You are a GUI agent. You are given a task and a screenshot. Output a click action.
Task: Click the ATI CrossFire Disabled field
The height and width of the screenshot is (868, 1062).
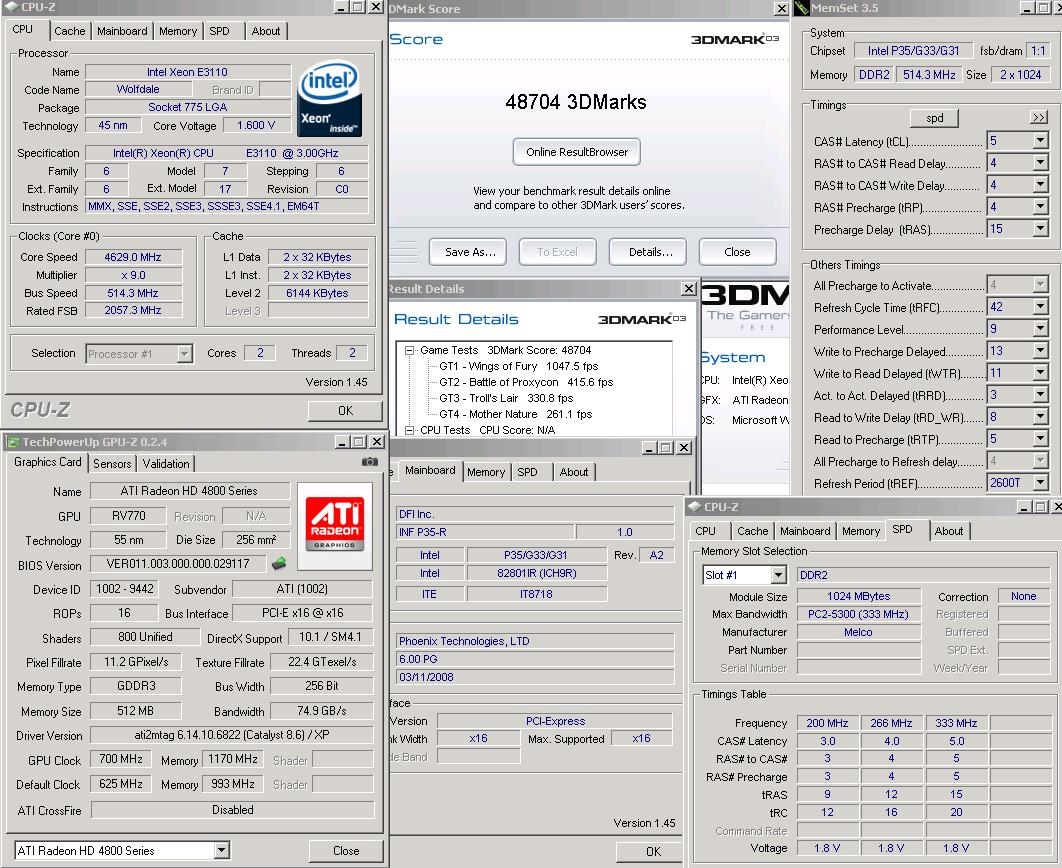[x=232, y=810]
